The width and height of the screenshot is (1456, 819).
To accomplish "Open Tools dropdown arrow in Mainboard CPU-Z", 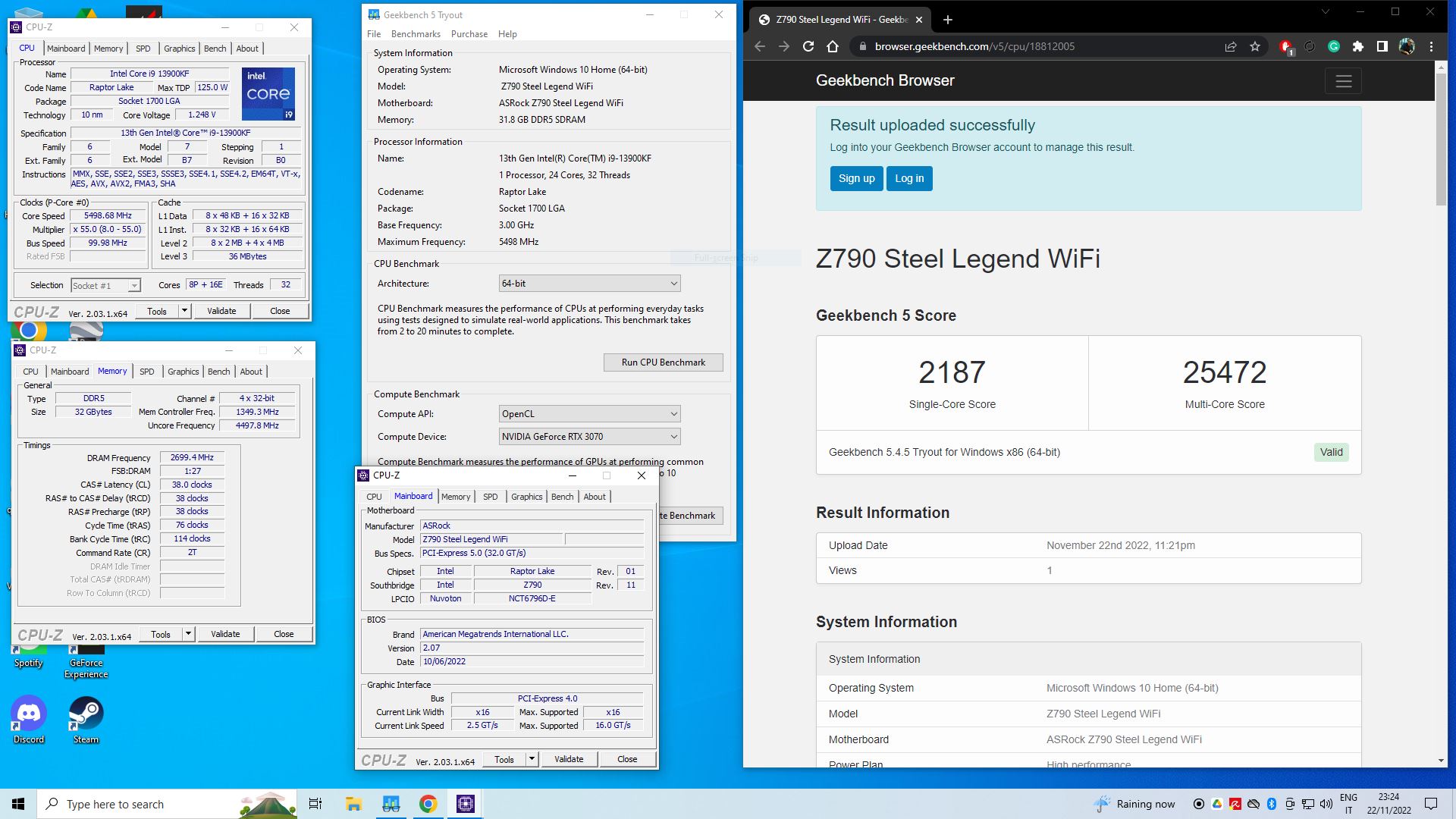I will click(x=532, y=759).
